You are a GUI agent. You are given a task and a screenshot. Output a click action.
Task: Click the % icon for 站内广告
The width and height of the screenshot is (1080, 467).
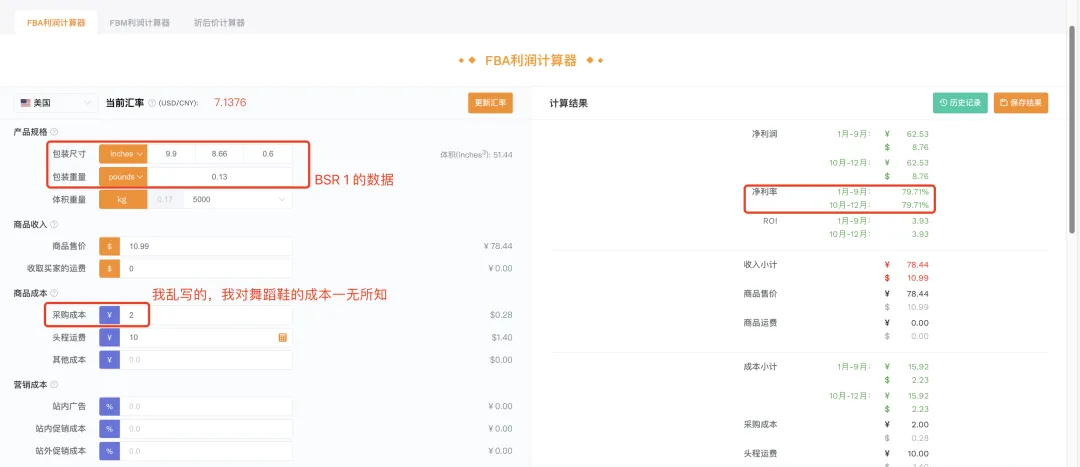point(110,406)
